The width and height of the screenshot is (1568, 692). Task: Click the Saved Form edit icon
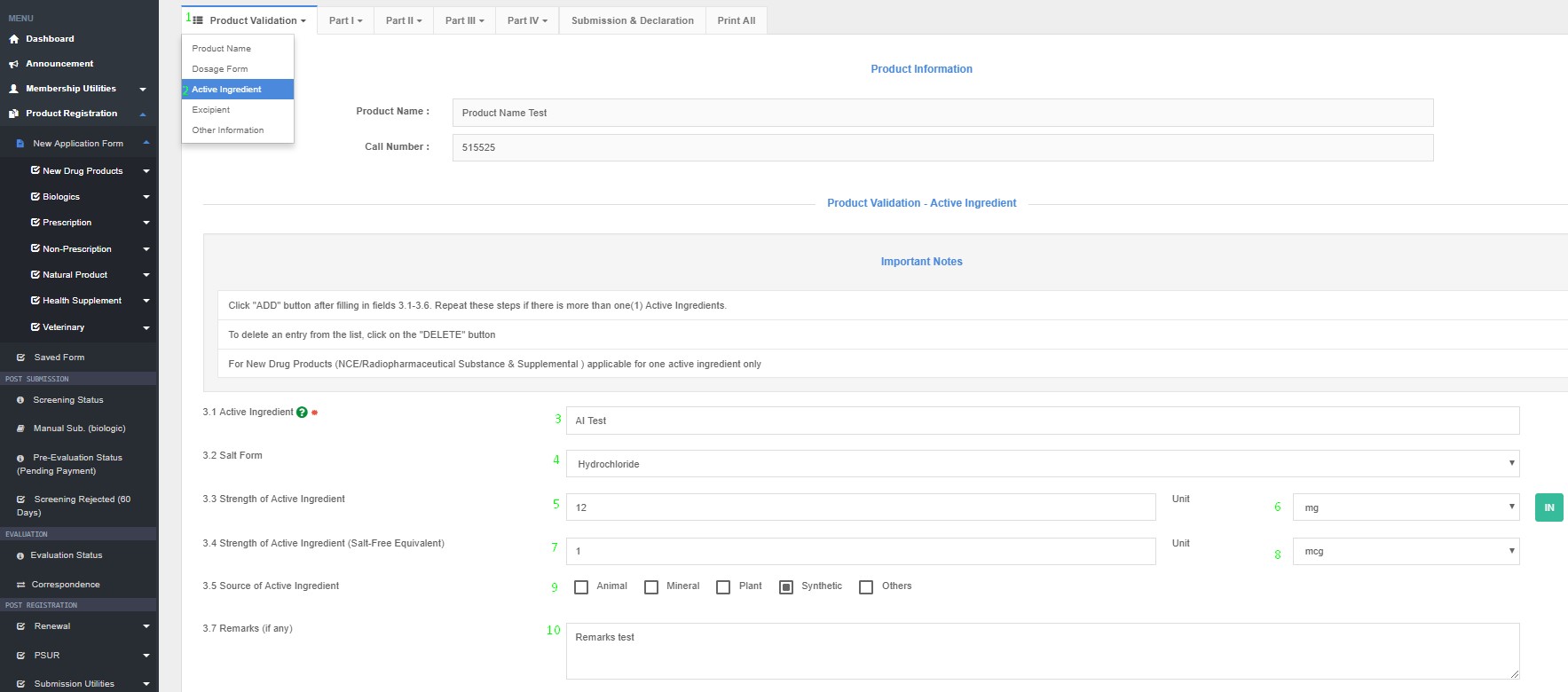(x=20, y=358)
